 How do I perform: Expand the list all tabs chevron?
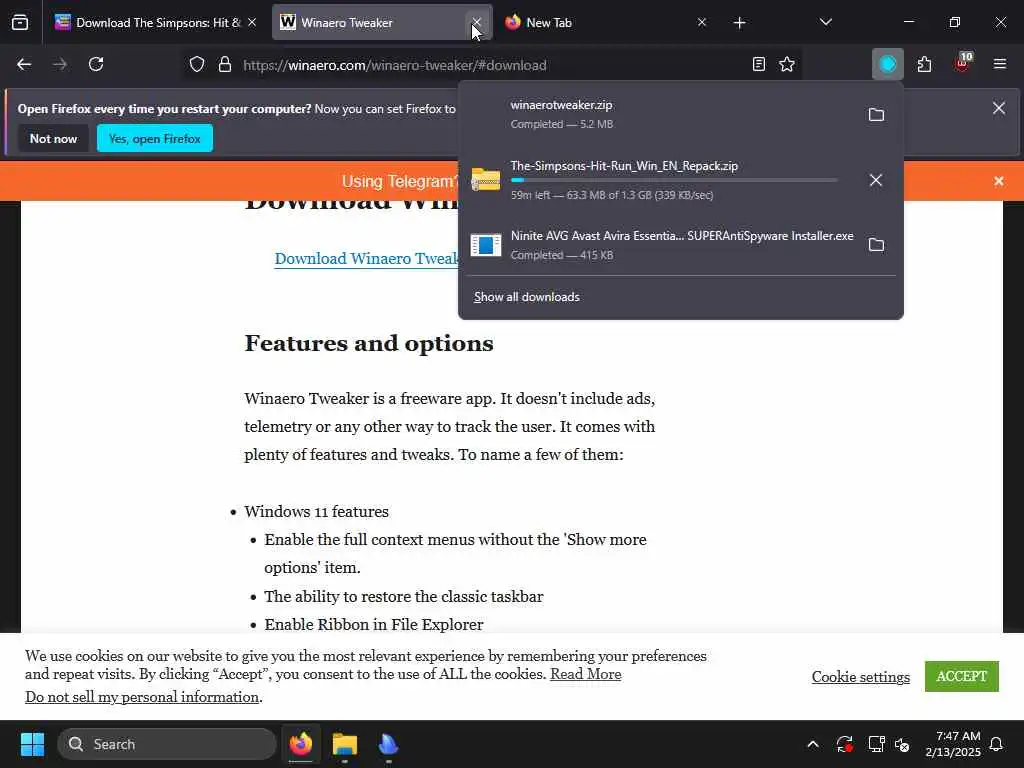click(825, 23)
